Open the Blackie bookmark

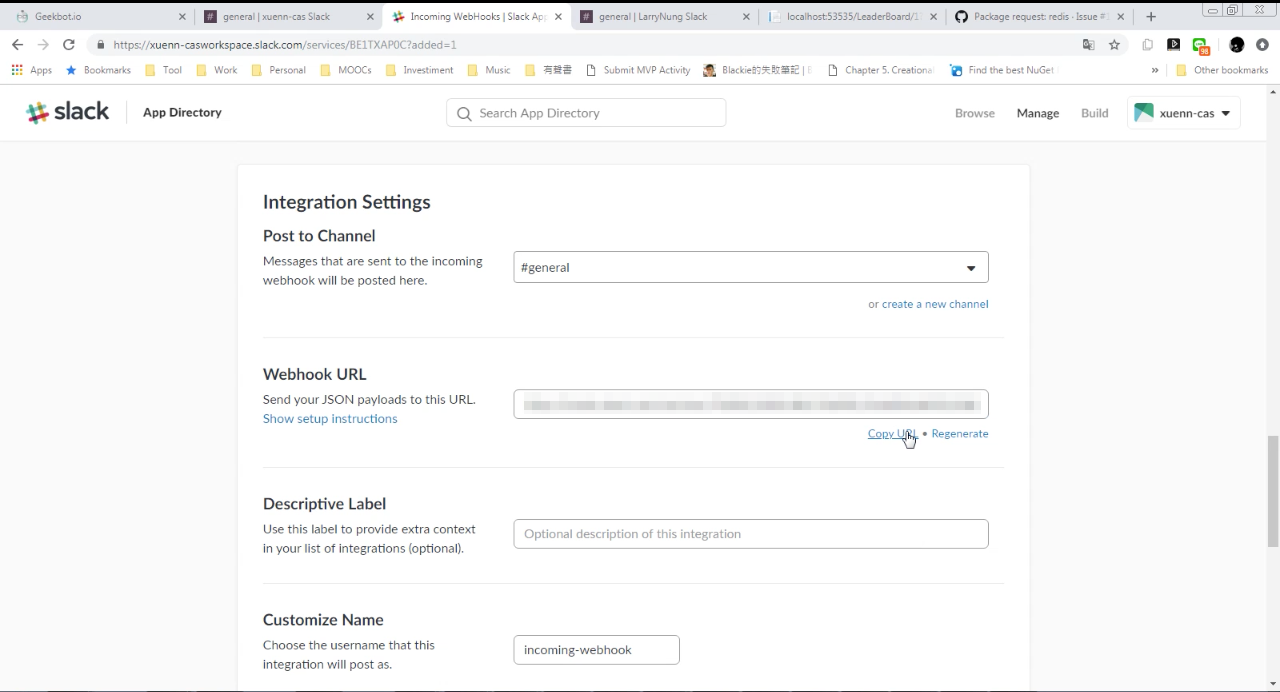pyautogui.click(x=757, y=70)
